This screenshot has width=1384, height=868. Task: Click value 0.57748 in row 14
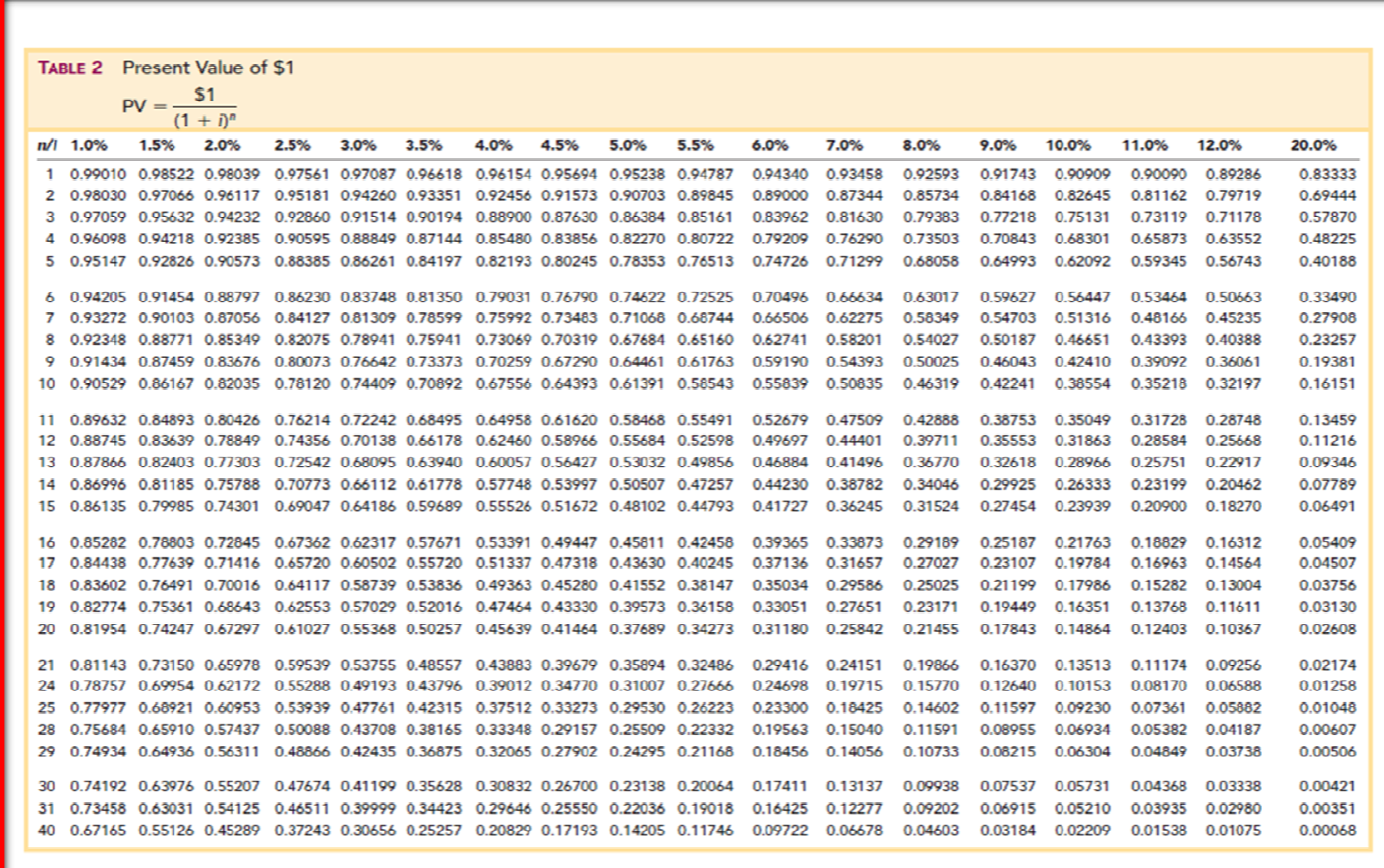(504, 485)
